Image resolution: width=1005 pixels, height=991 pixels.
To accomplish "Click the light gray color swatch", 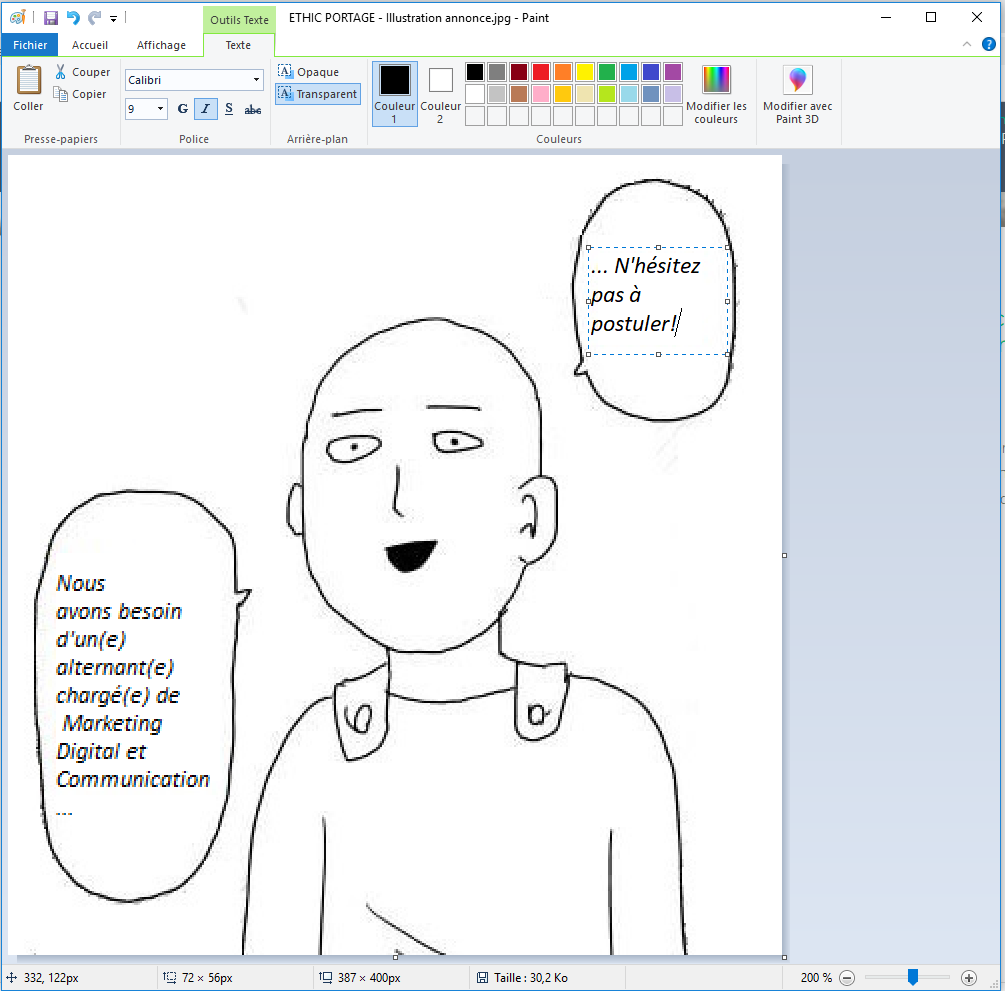I will 497,94.
